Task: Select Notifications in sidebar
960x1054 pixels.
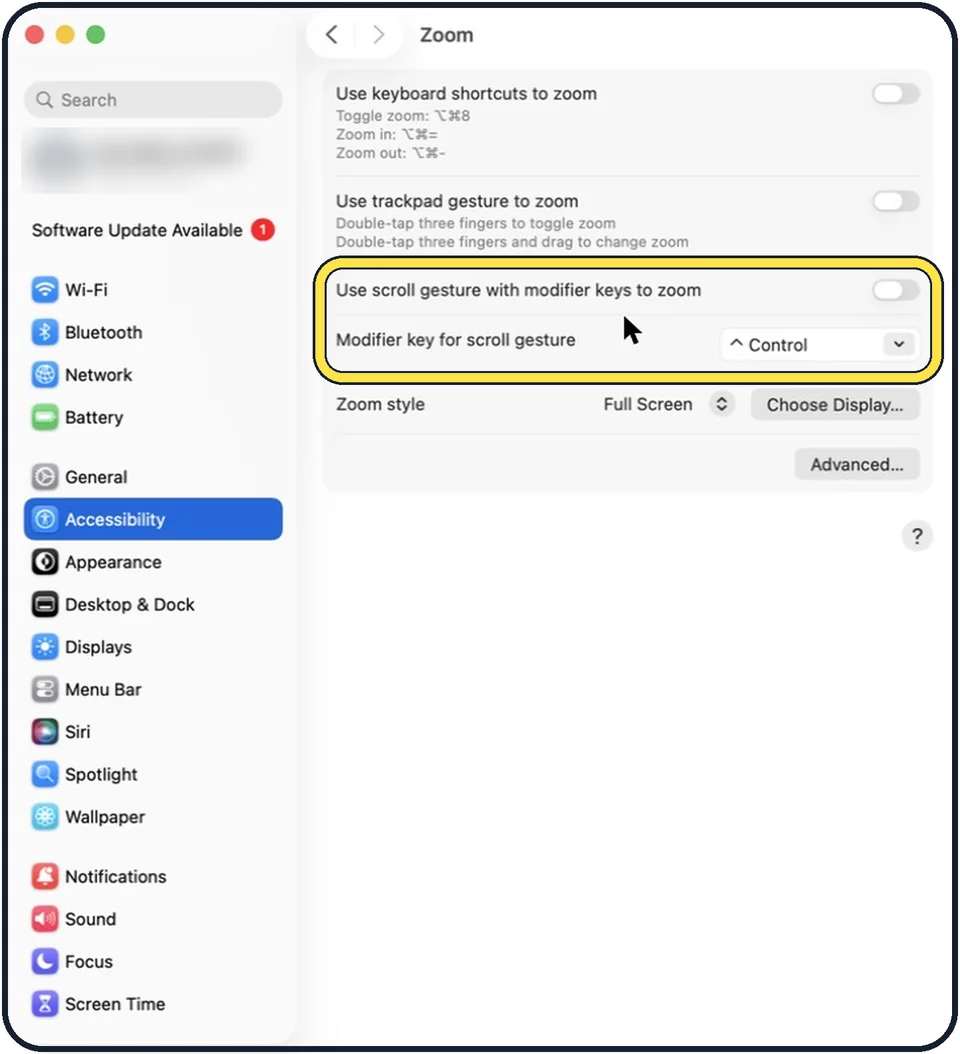Action: point(153,876)
